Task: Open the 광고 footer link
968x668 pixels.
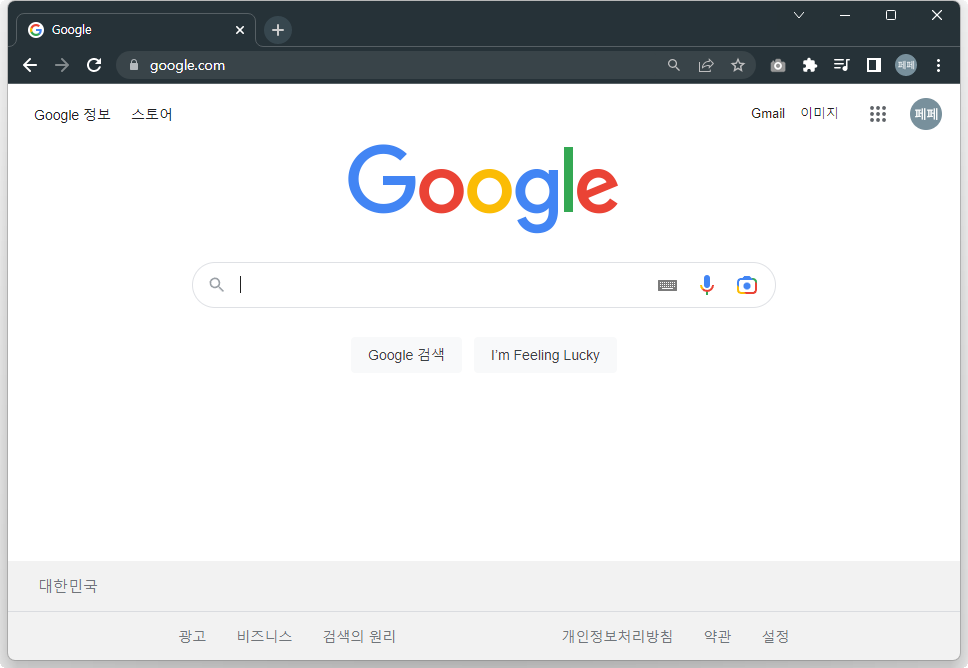Action: click(192, 636)
